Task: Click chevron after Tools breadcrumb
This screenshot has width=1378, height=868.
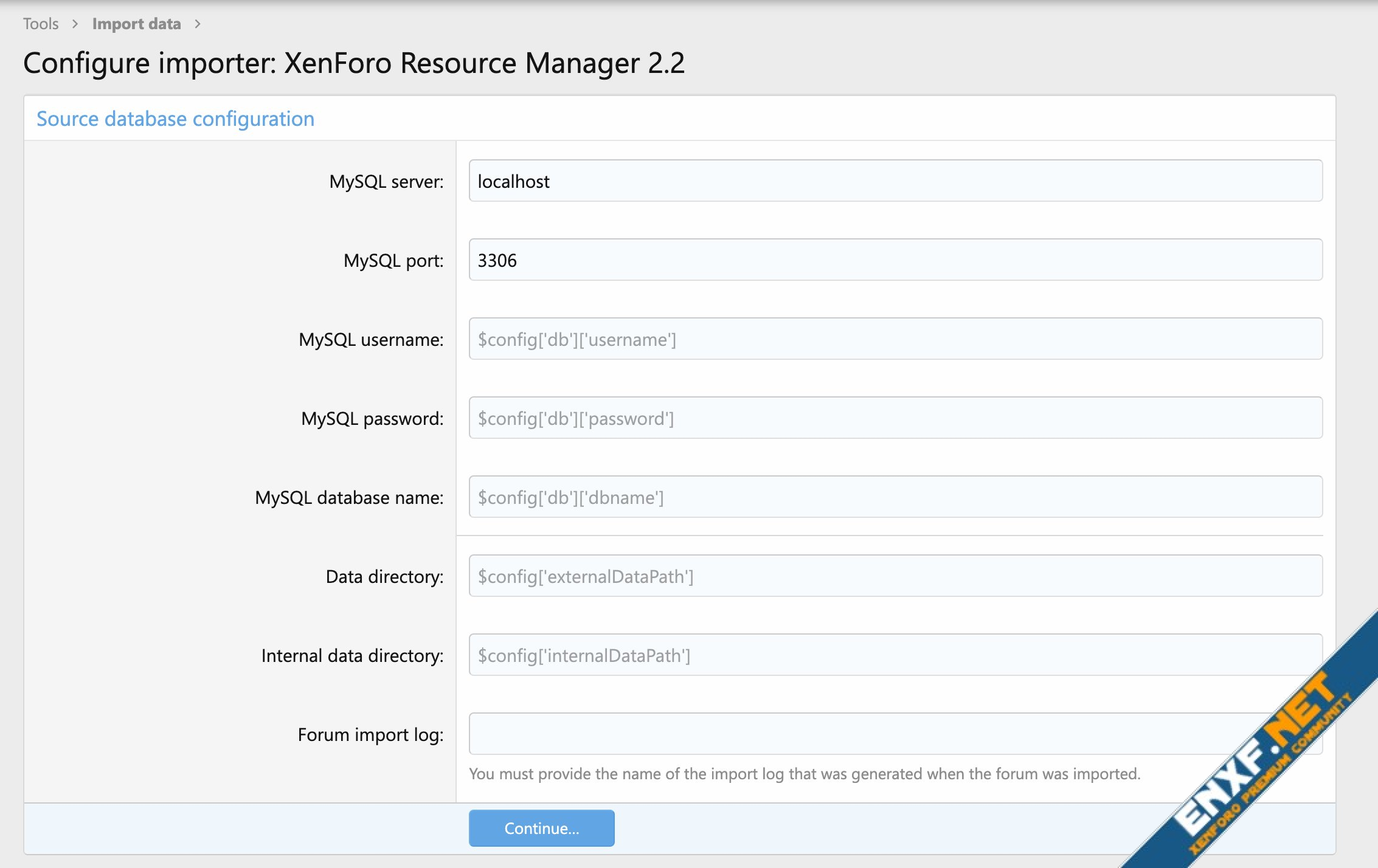Action: 75,24
